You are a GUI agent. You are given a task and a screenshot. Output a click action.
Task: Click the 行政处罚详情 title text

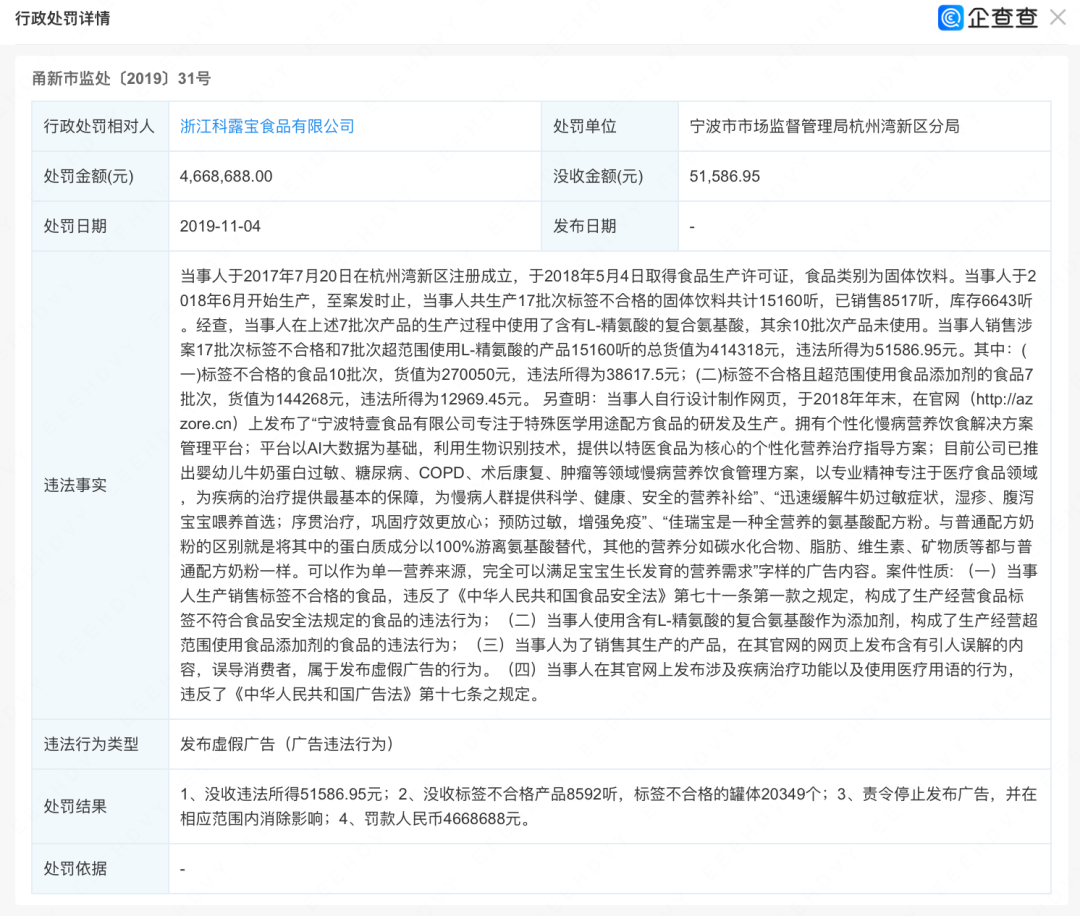[63, 19]
